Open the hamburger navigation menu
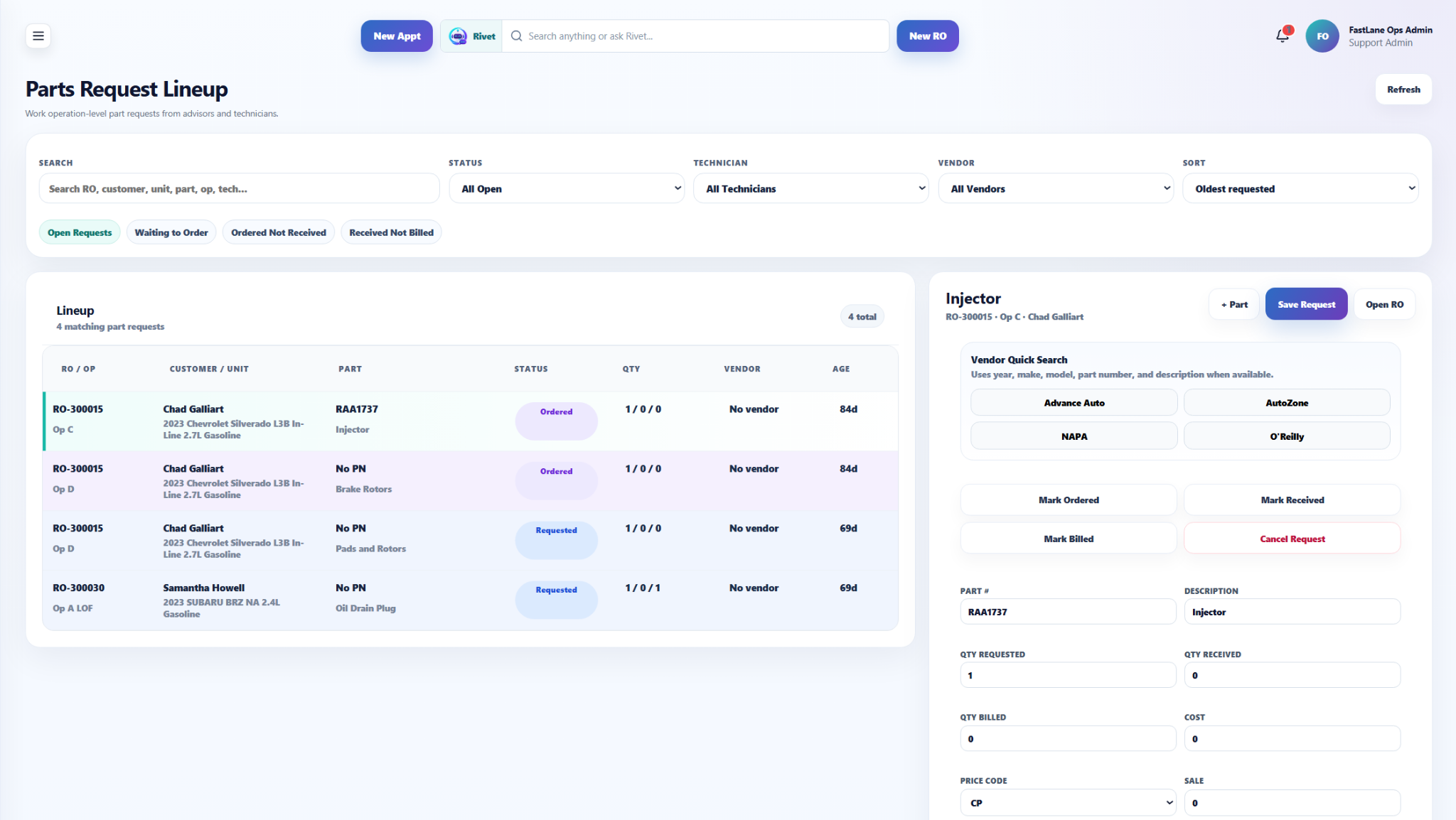Viewport: 1456px width, 820px height. pyautogui.click(x=38, y=36)
